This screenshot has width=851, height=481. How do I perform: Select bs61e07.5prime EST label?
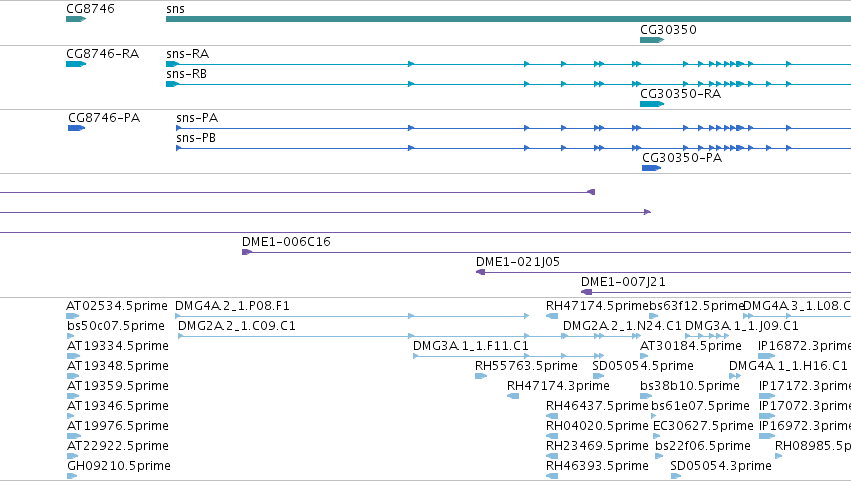click(700, 406)
